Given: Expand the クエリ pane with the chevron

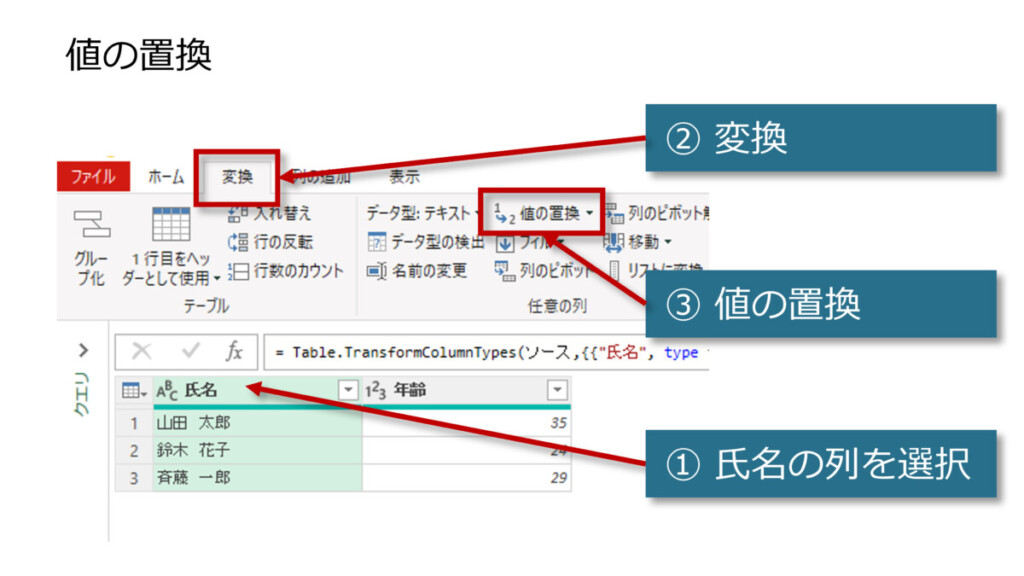Looking at the screenshot, I should (x=84, y=350).
